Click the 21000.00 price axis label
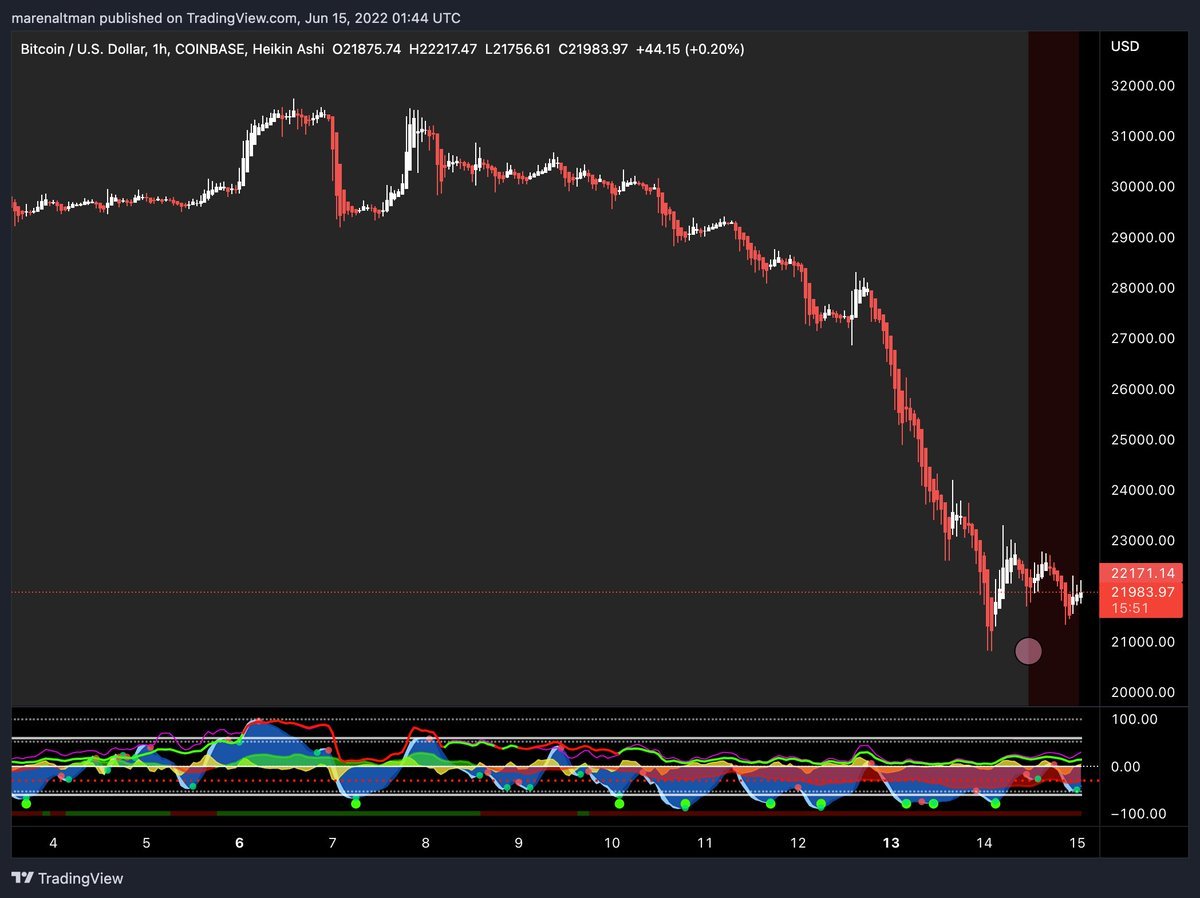This screenshot has height=898, width=1200. [1141, 642]
